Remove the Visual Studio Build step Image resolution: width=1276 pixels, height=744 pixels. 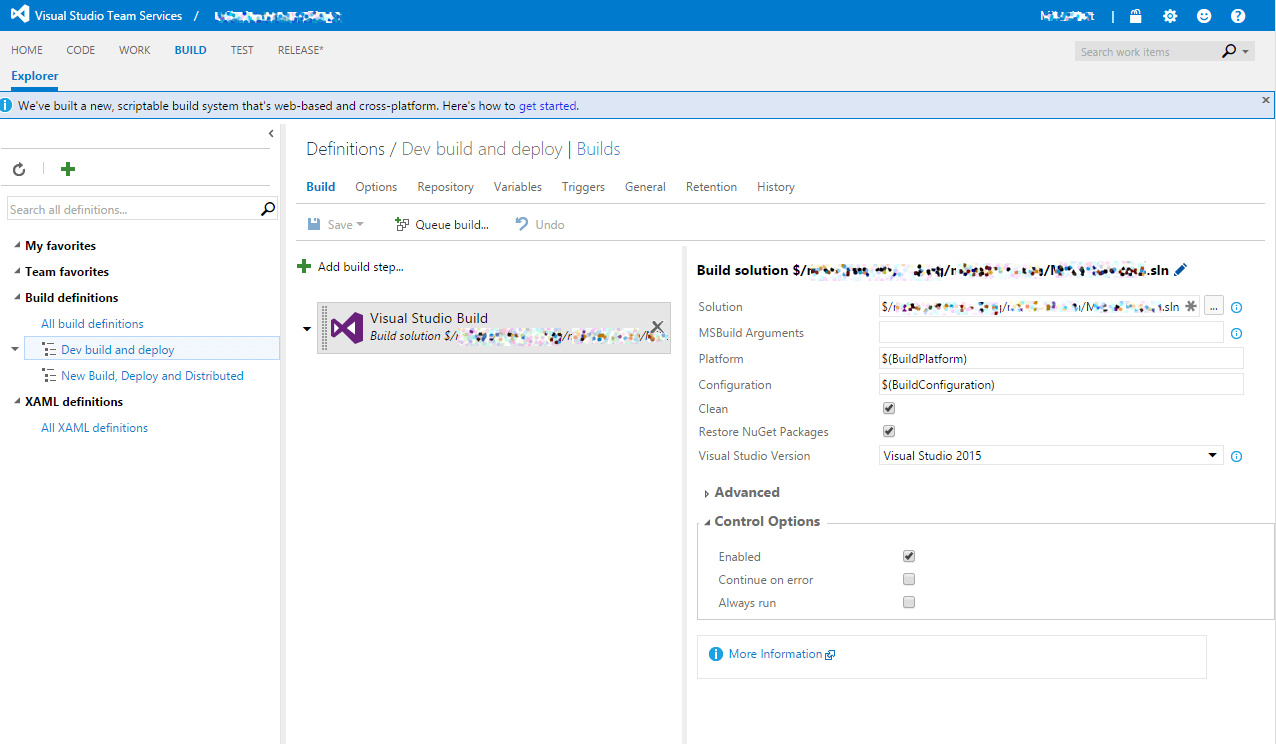(657, 327)
